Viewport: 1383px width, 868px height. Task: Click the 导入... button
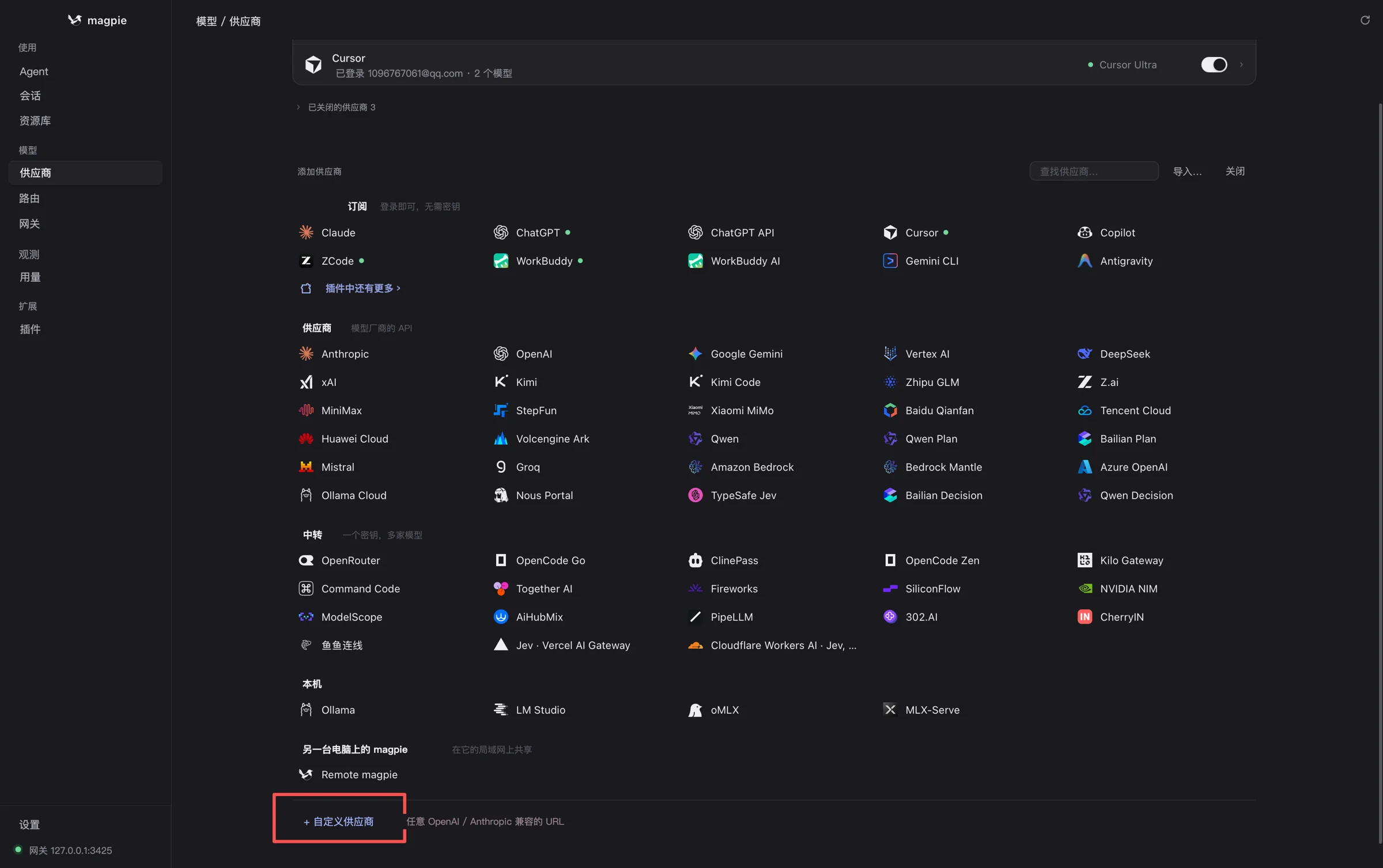[x=1187, y=171]
